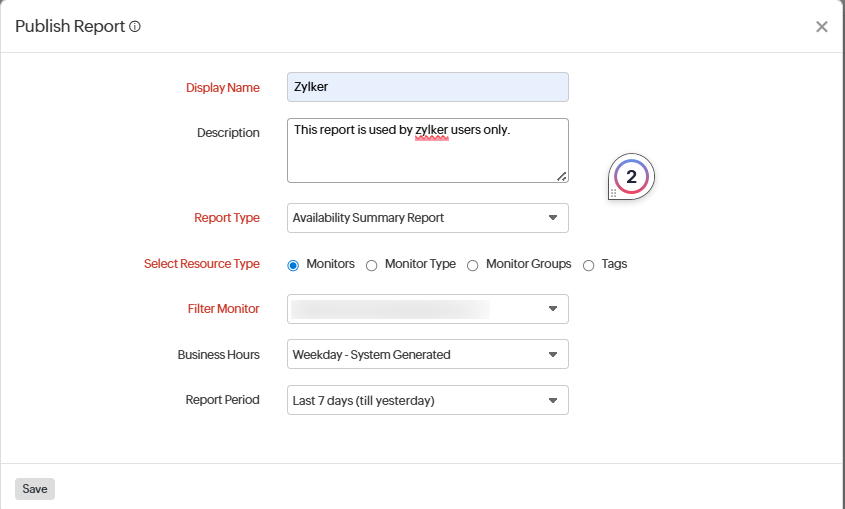
Task: Click the resize handle of Description box
Action: (562, 176)
